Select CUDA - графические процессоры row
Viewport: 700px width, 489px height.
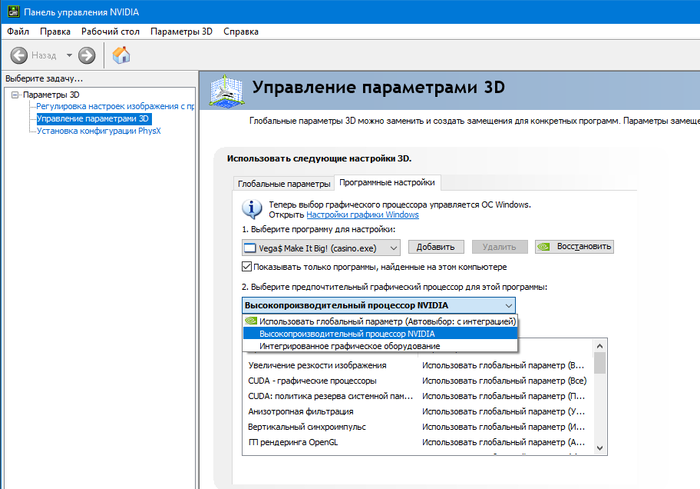[417, 381]
